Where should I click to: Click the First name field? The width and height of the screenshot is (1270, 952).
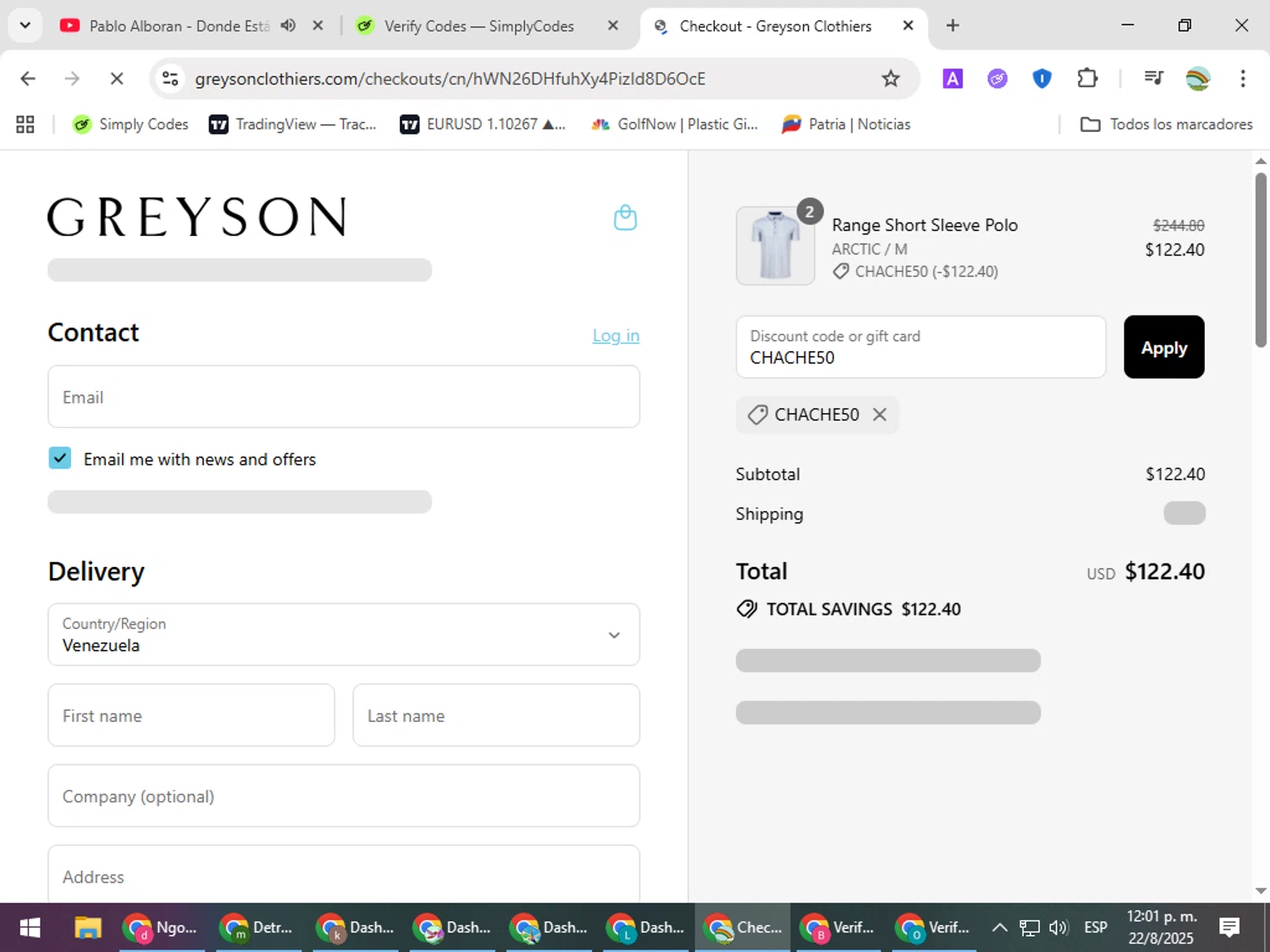191,716
